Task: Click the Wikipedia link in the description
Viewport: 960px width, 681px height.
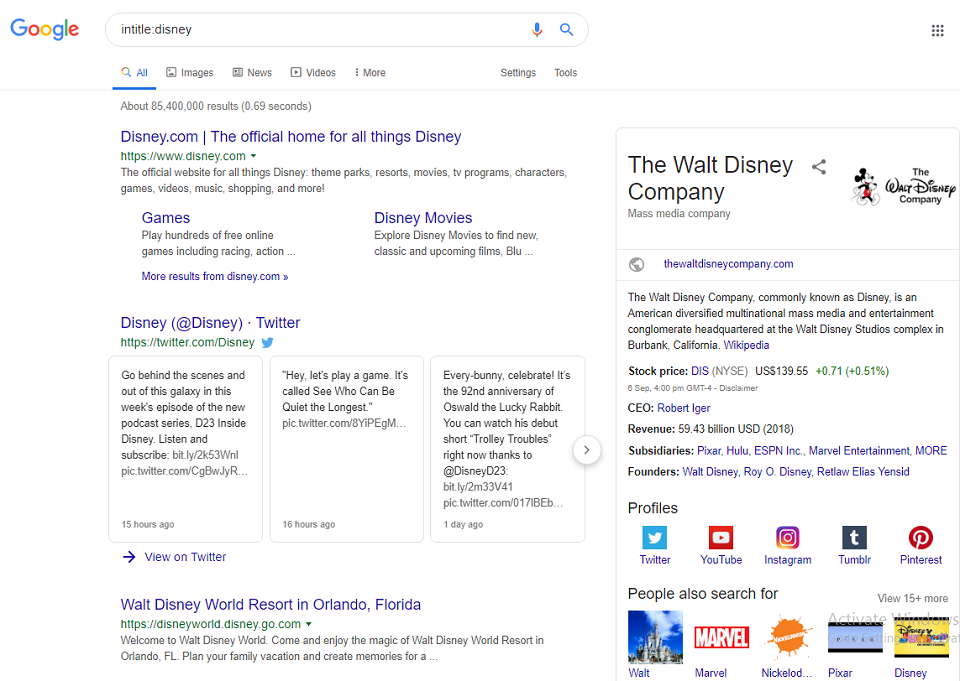Action: (x=746, y=345)
